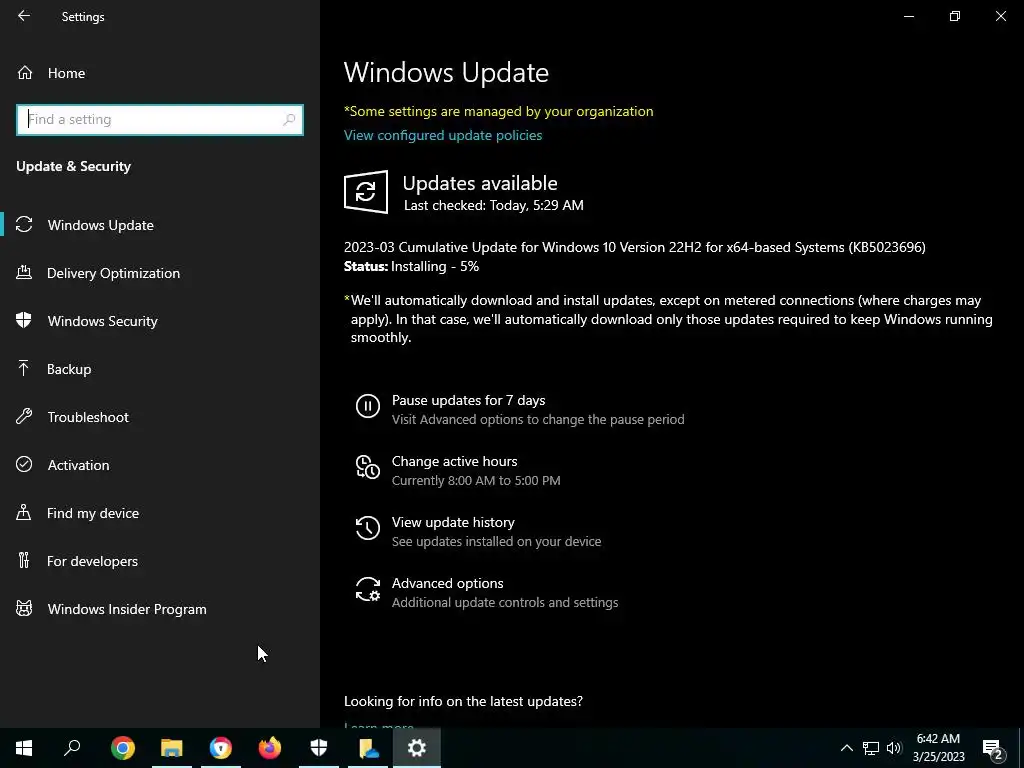This screenshot has height=768, width=1024.
Task: Click the Advanced options gear-sync icon
Action: click(368, 589)
